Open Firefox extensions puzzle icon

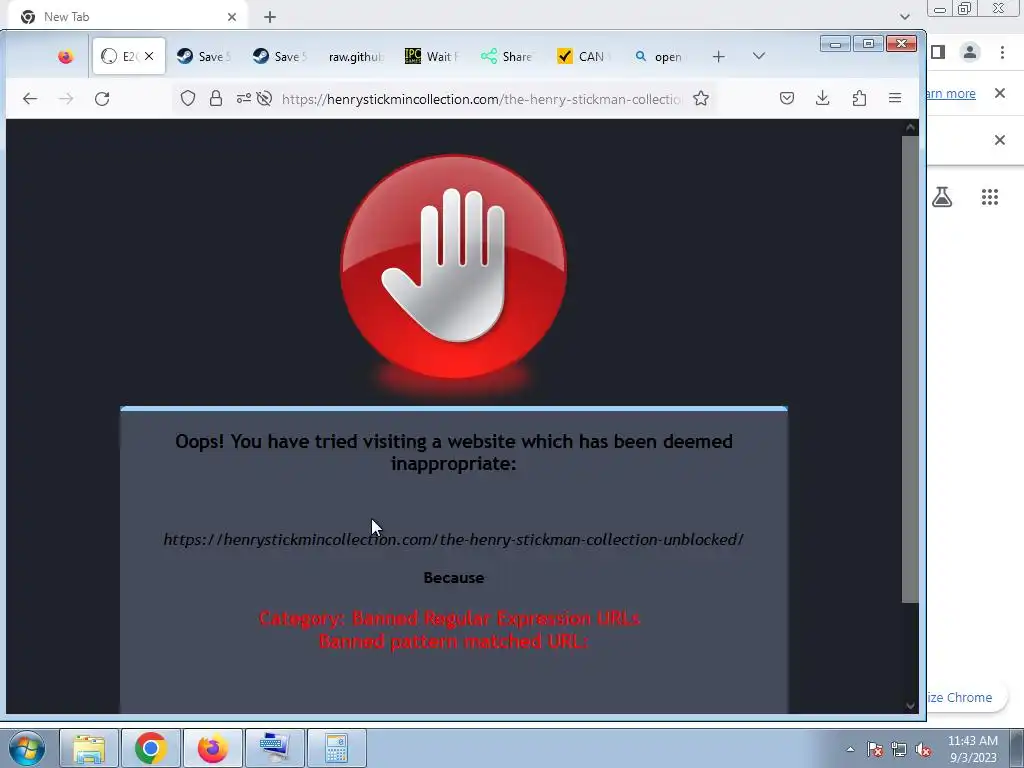(859, 99)
